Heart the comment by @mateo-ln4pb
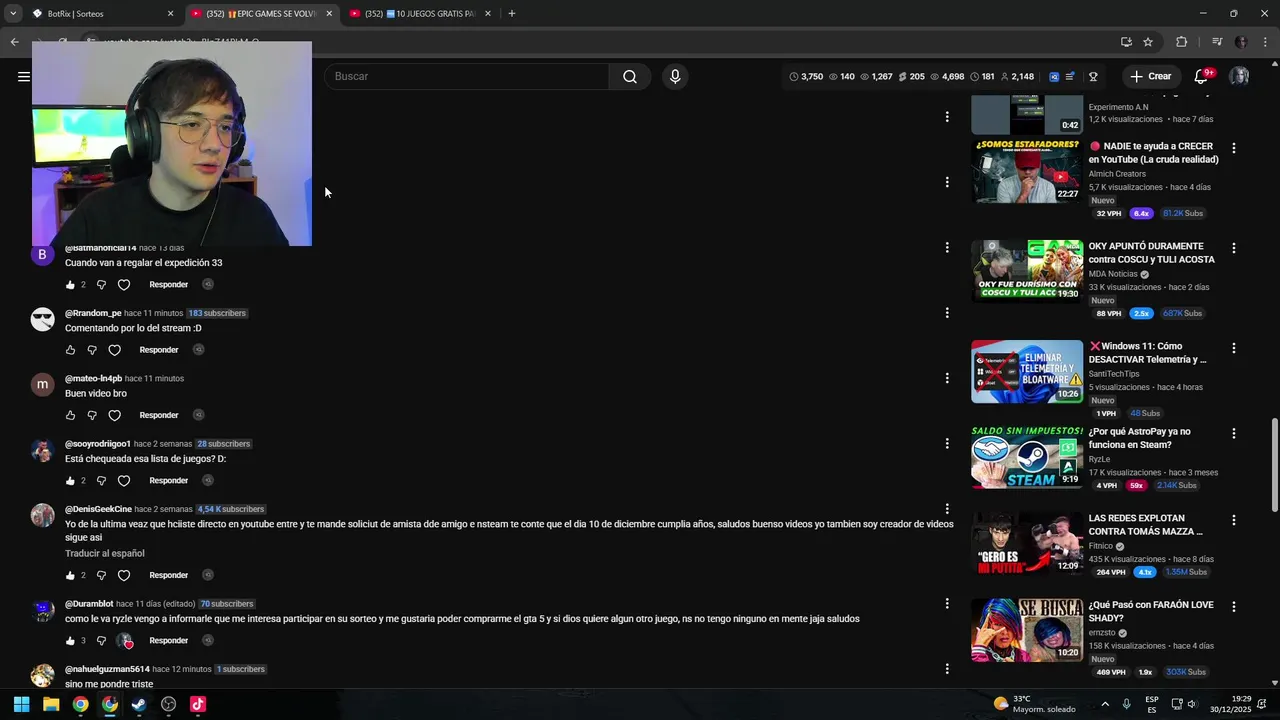This screenshot has width=1280, height=720. click(114, 415)
